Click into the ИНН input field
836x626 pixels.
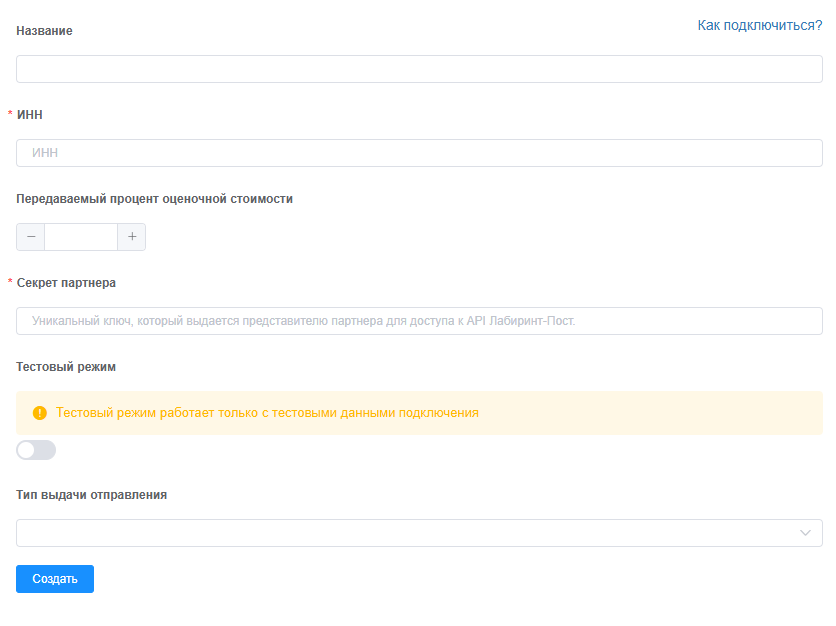[419, 153]
